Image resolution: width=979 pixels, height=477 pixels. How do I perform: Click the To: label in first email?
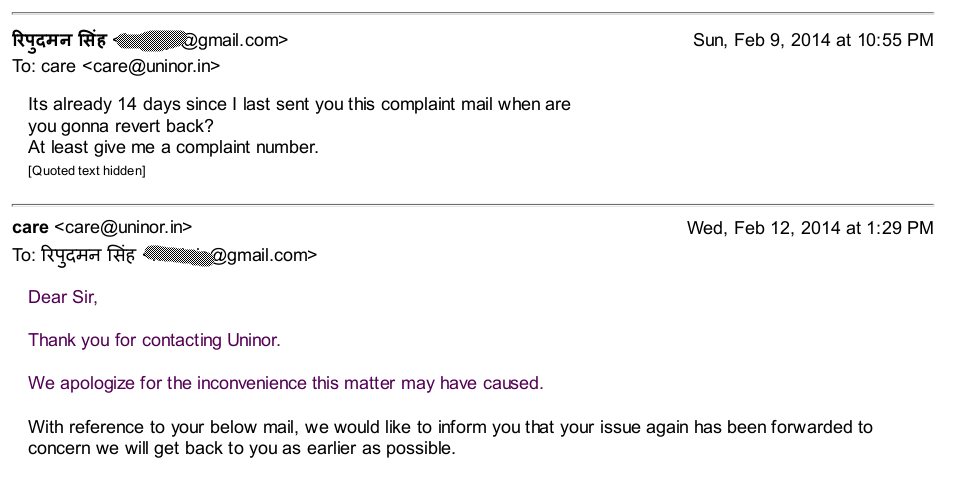click(24, 66)
